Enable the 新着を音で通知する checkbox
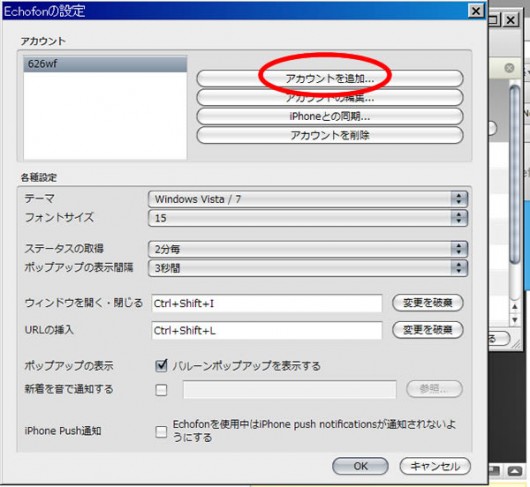The image size is (530, 487). pyautogui.click(x=161, y=390)
